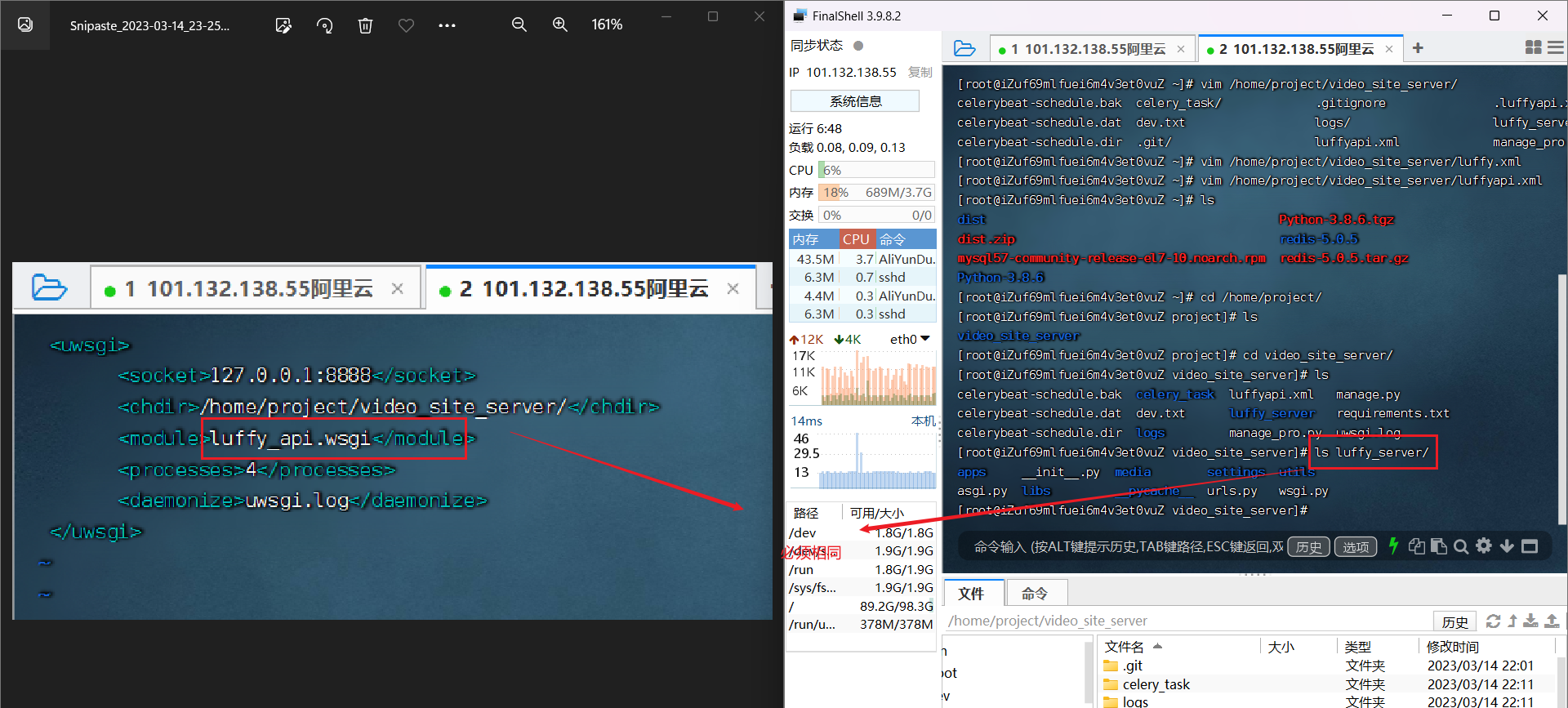Click the 本机 link beside latency graph
The height and width of the screenshot is (708, 1568).
[923, 421]
